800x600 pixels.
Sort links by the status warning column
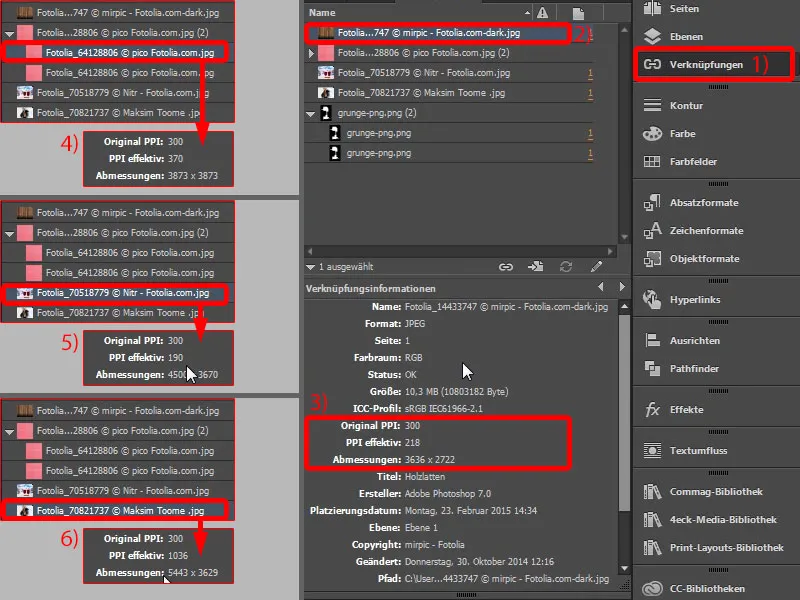542,13
